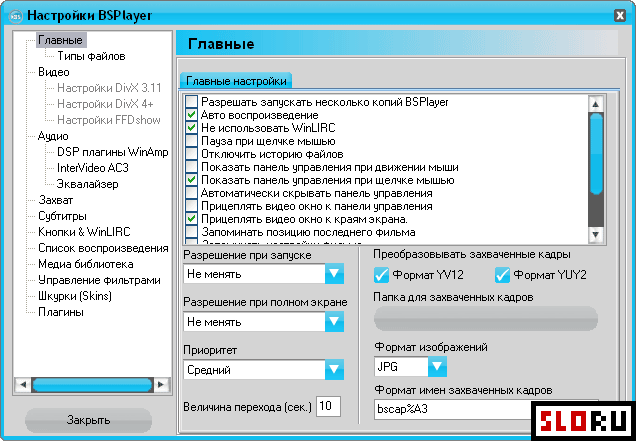Select Плагины in the tree
Image resolution: width=636 pixels, height=441 pixels.
pyautogui.click(x=61, y=312)
